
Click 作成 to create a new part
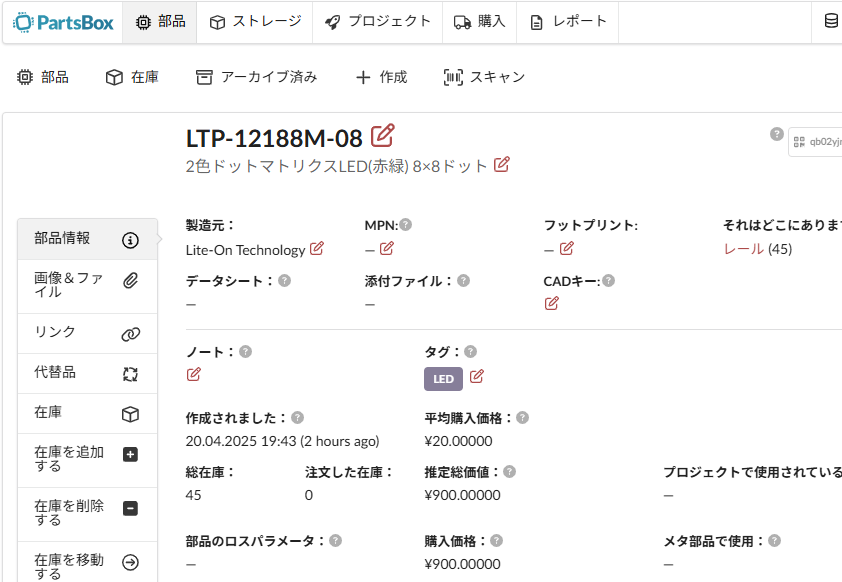click(x=382, y=77)
